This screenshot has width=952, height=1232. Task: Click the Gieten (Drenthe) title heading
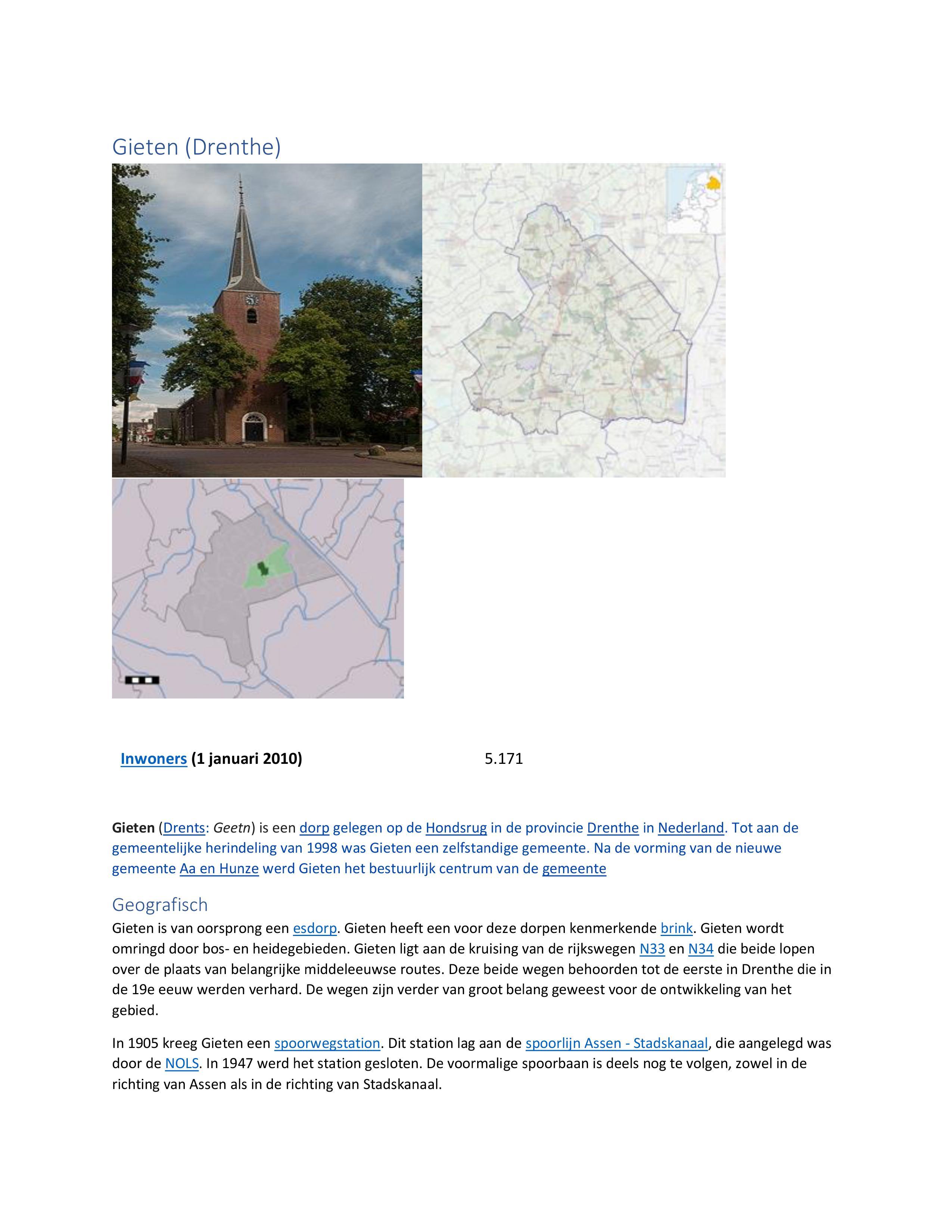click(196, 147)
